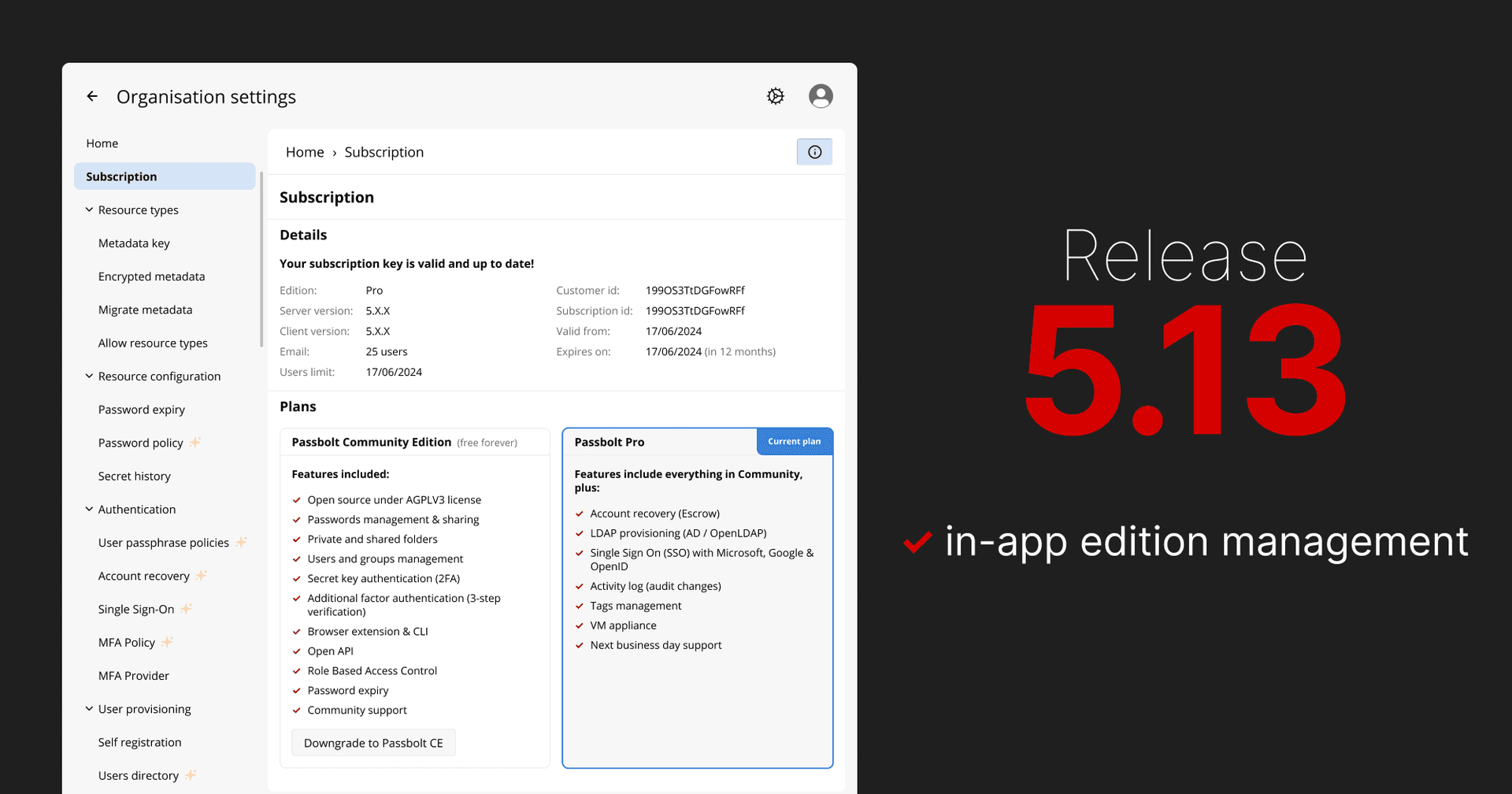
Task: Open User passphrase policies page
Action: pos(164,543)
